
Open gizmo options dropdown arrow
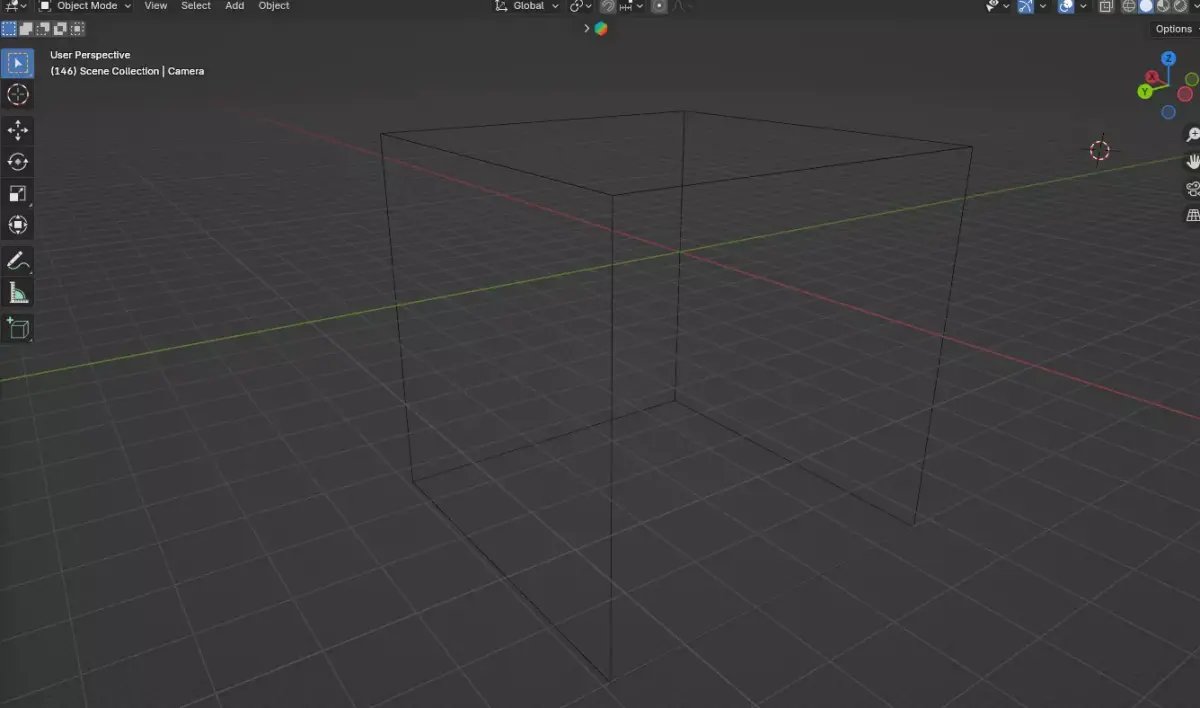click(1043, 6)
